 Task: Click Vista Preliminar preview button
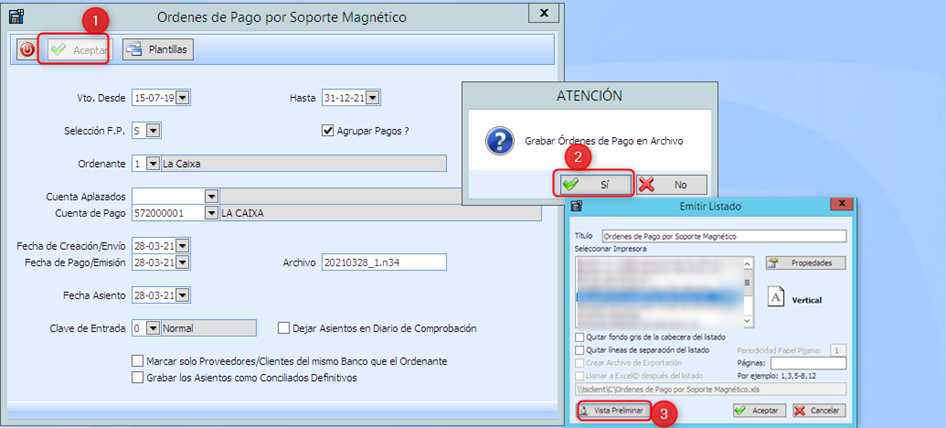point(614,410)
